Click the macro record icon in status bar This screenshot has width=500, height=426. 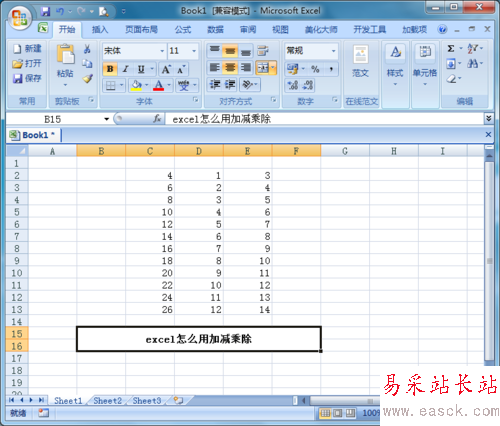43,413
